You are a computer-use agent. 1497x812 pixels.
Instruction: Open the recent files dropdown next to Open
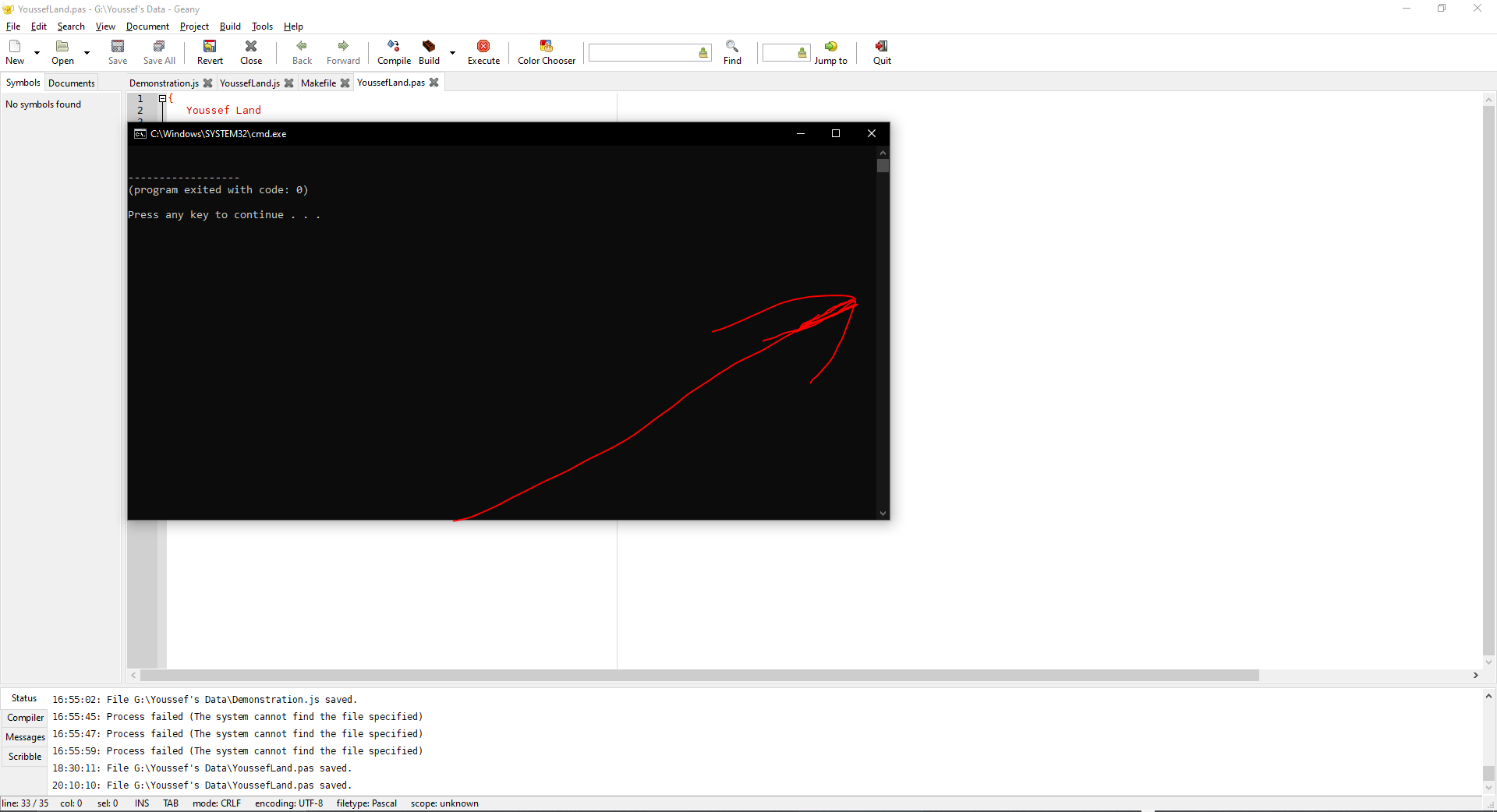click(x=87, y=53)
